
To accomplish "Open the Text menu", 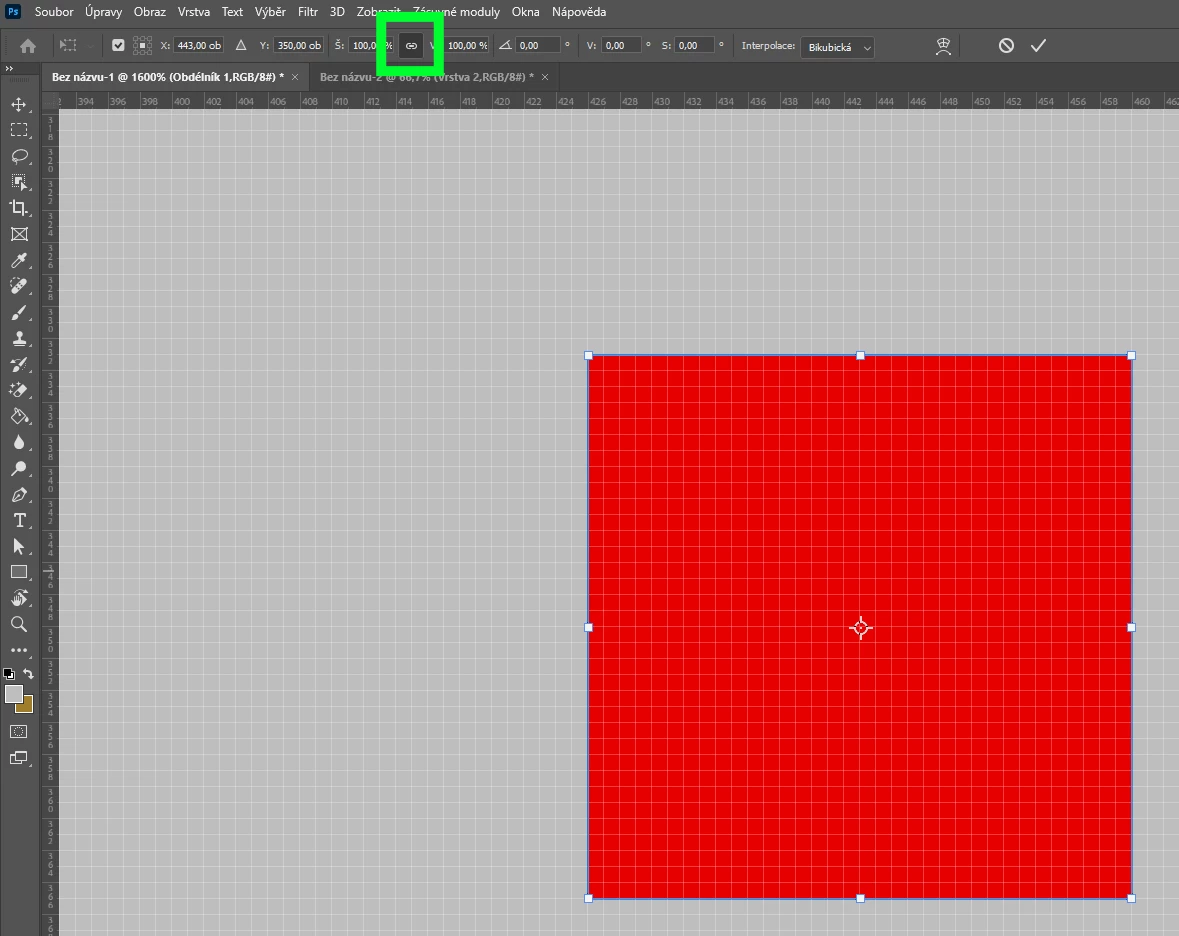I will pos(232,12).
